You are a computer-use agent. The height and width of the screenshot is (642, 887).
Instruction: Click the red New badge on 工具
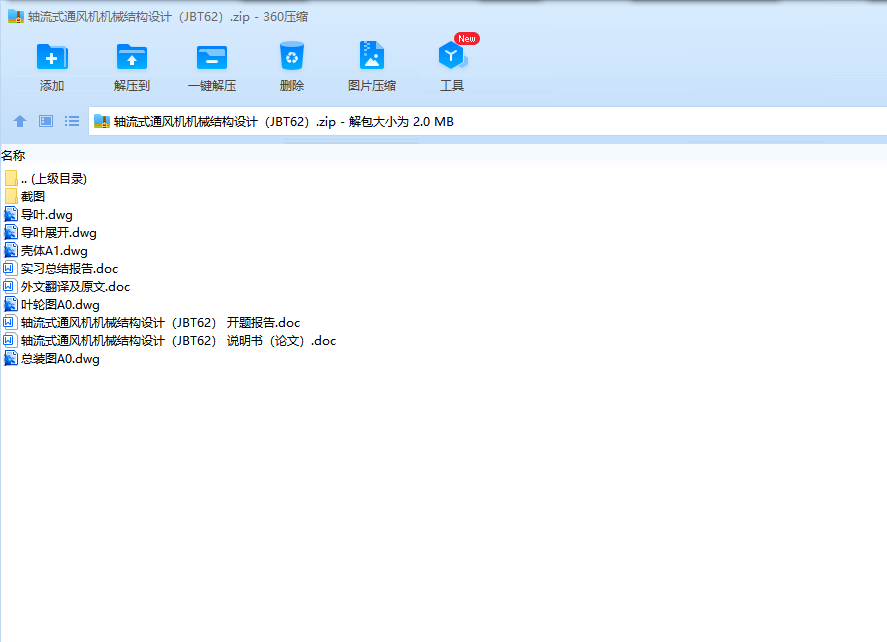467,38
